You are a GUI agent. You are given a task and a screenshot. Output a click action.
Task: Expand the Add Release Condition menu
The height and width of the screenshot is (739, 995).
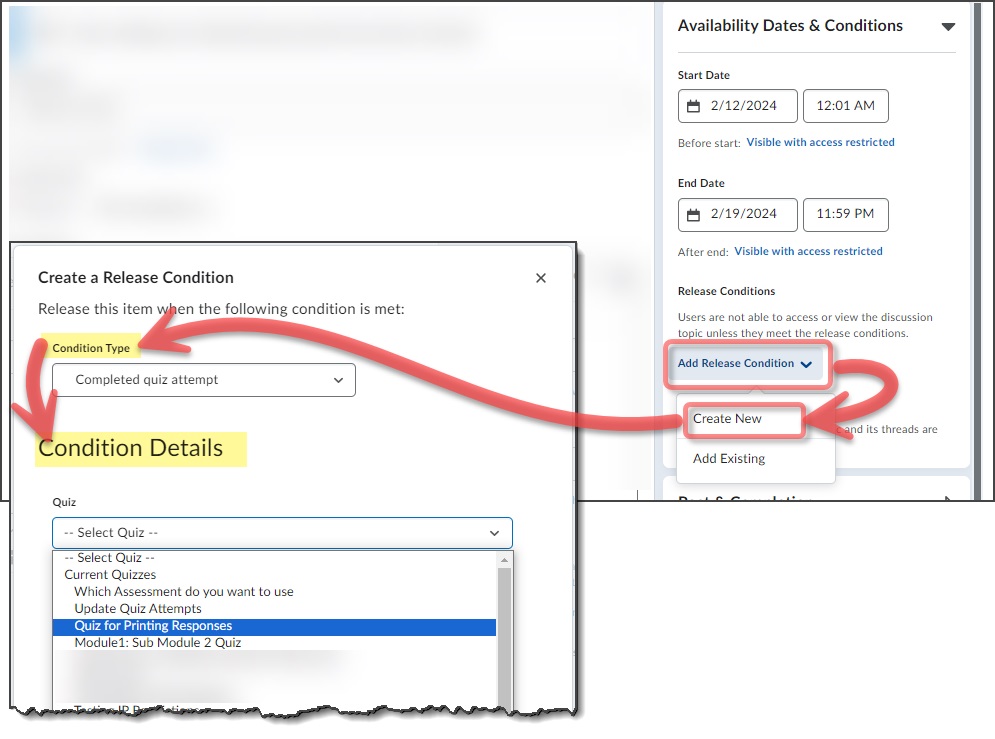(x=744, y=364)
